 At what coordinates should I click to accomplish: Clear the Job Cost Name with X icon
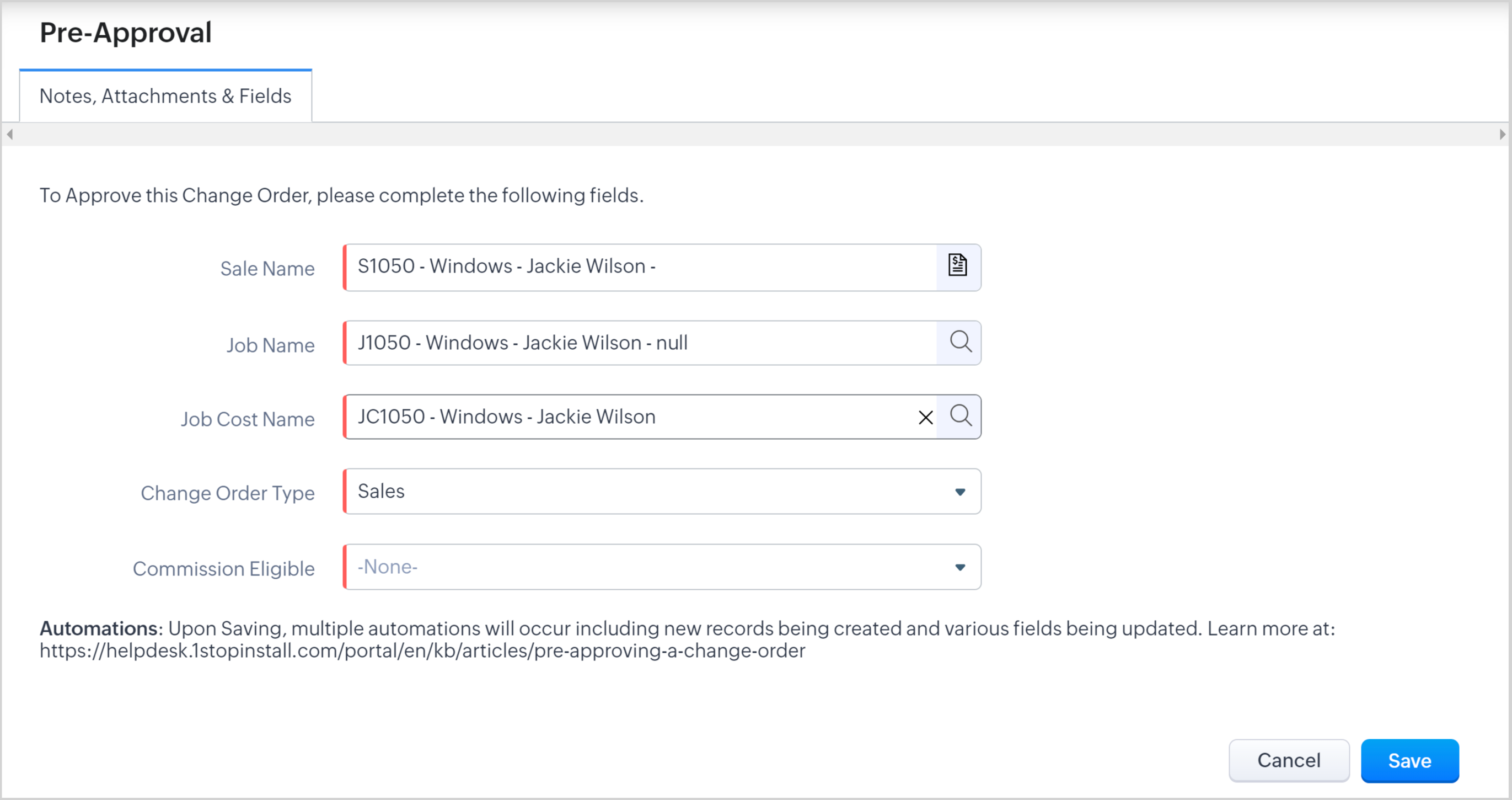pos(926,417)
